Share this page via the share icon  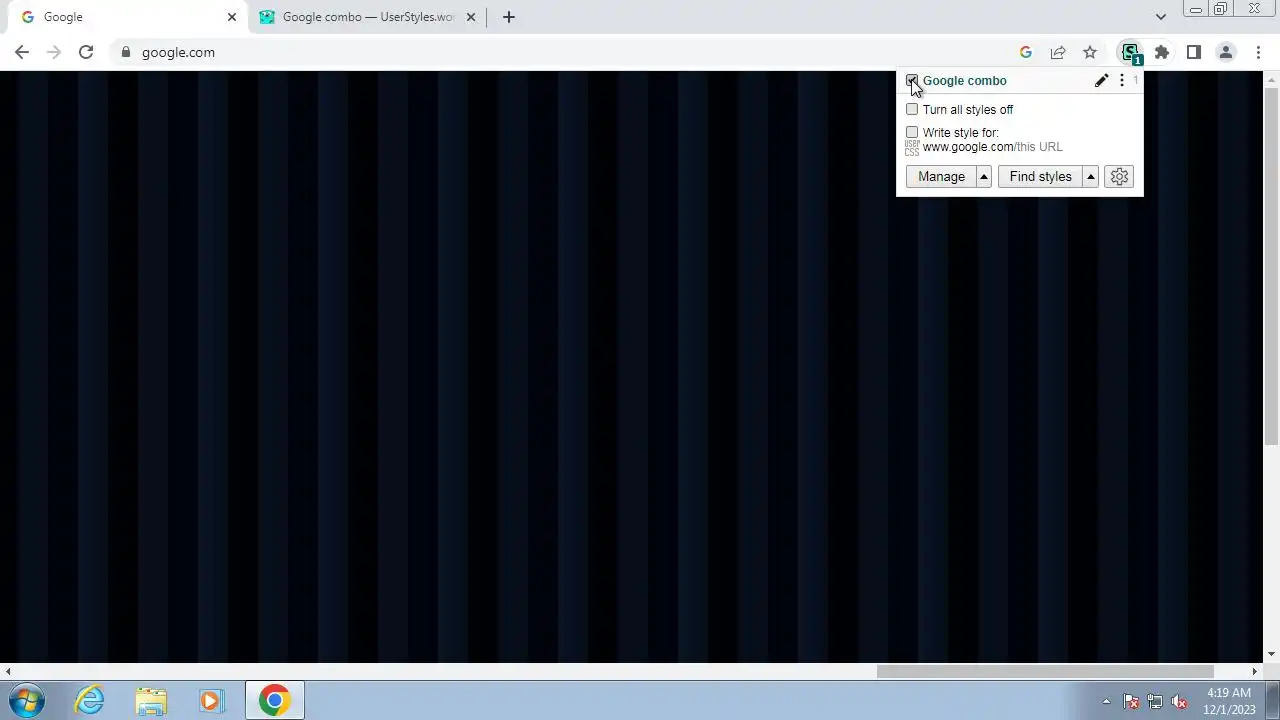[x=1058, y=52]
